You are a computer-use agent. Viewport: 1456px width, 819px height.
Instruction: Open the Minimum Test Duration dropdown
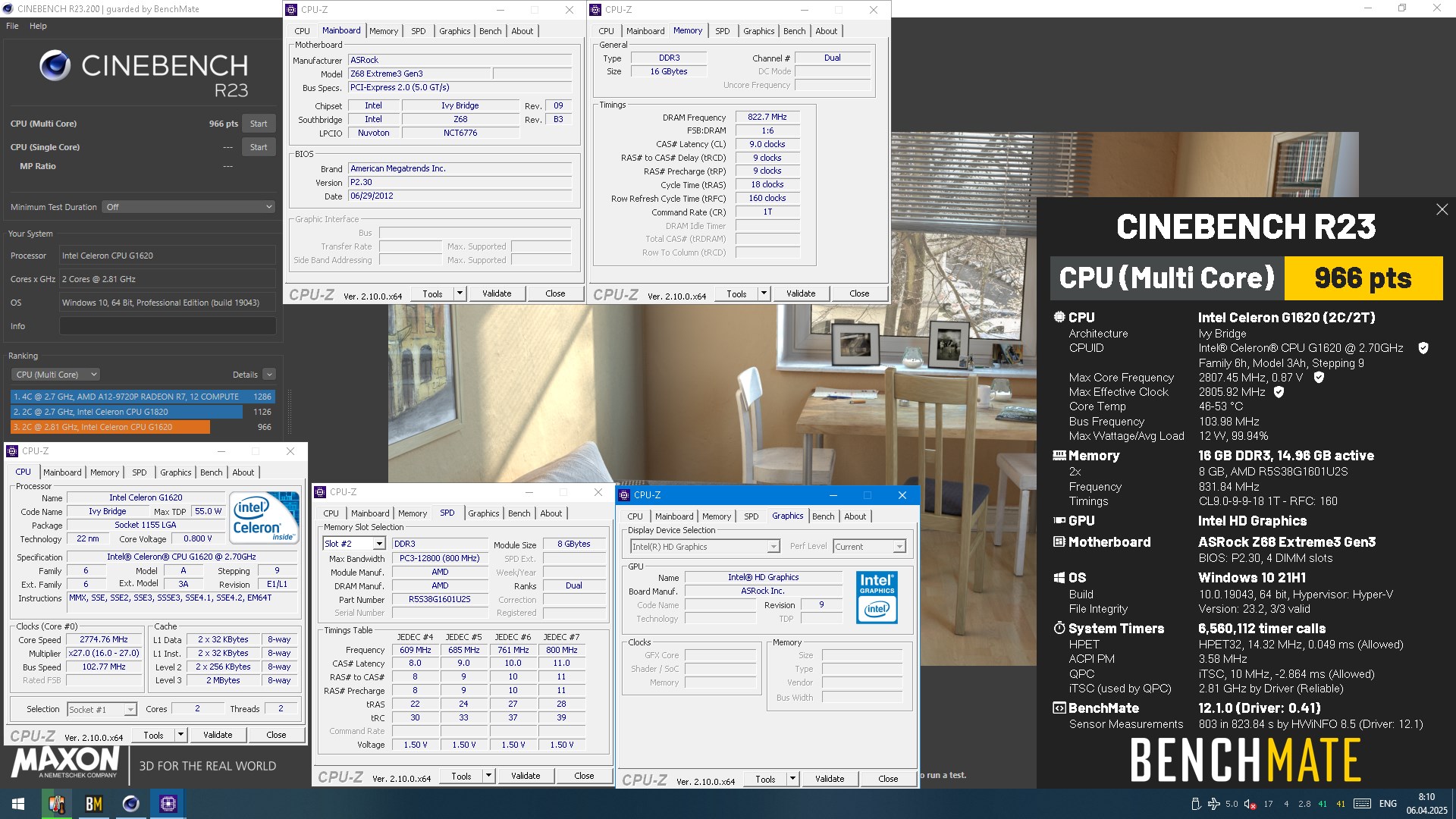(x=188, y=207)
